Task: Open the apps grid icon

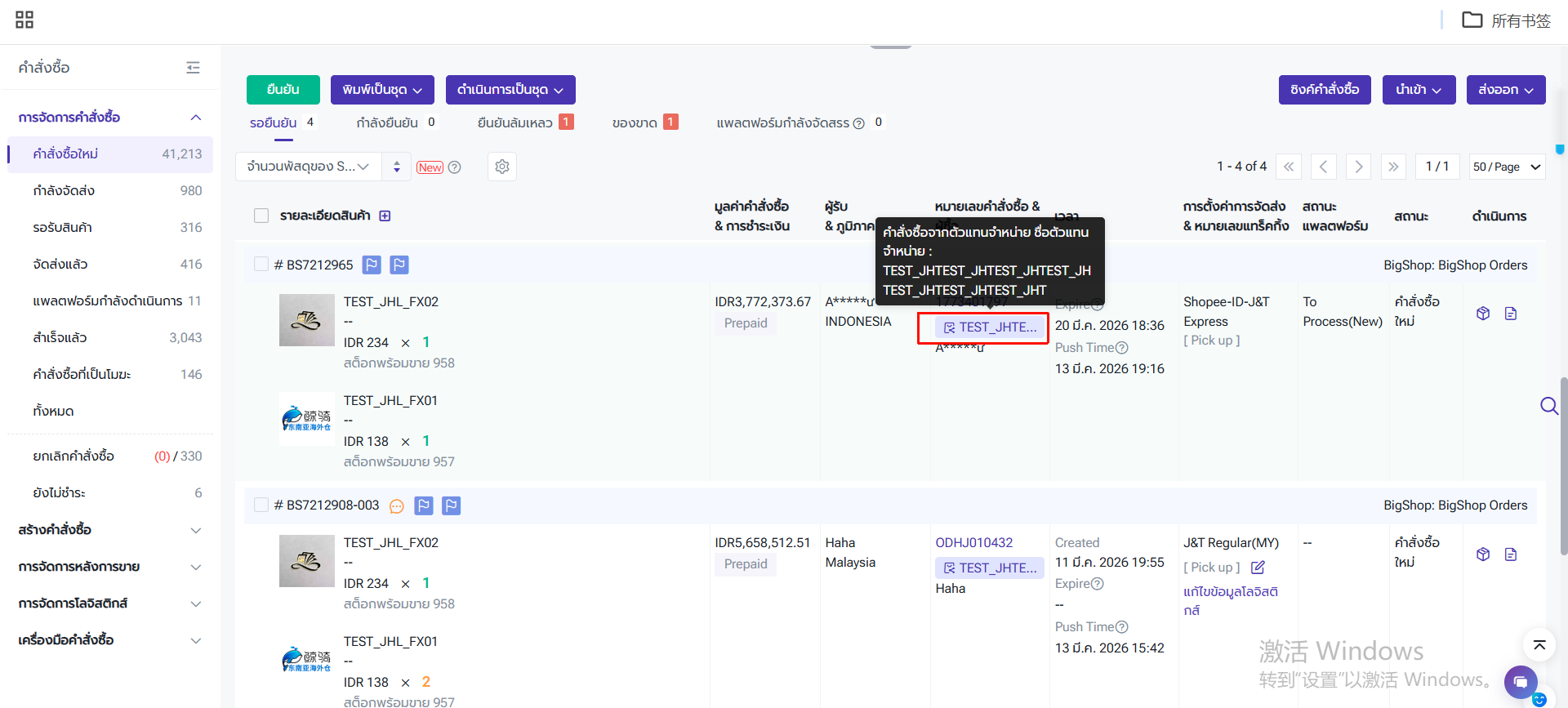Action: [x=24, y=20]
